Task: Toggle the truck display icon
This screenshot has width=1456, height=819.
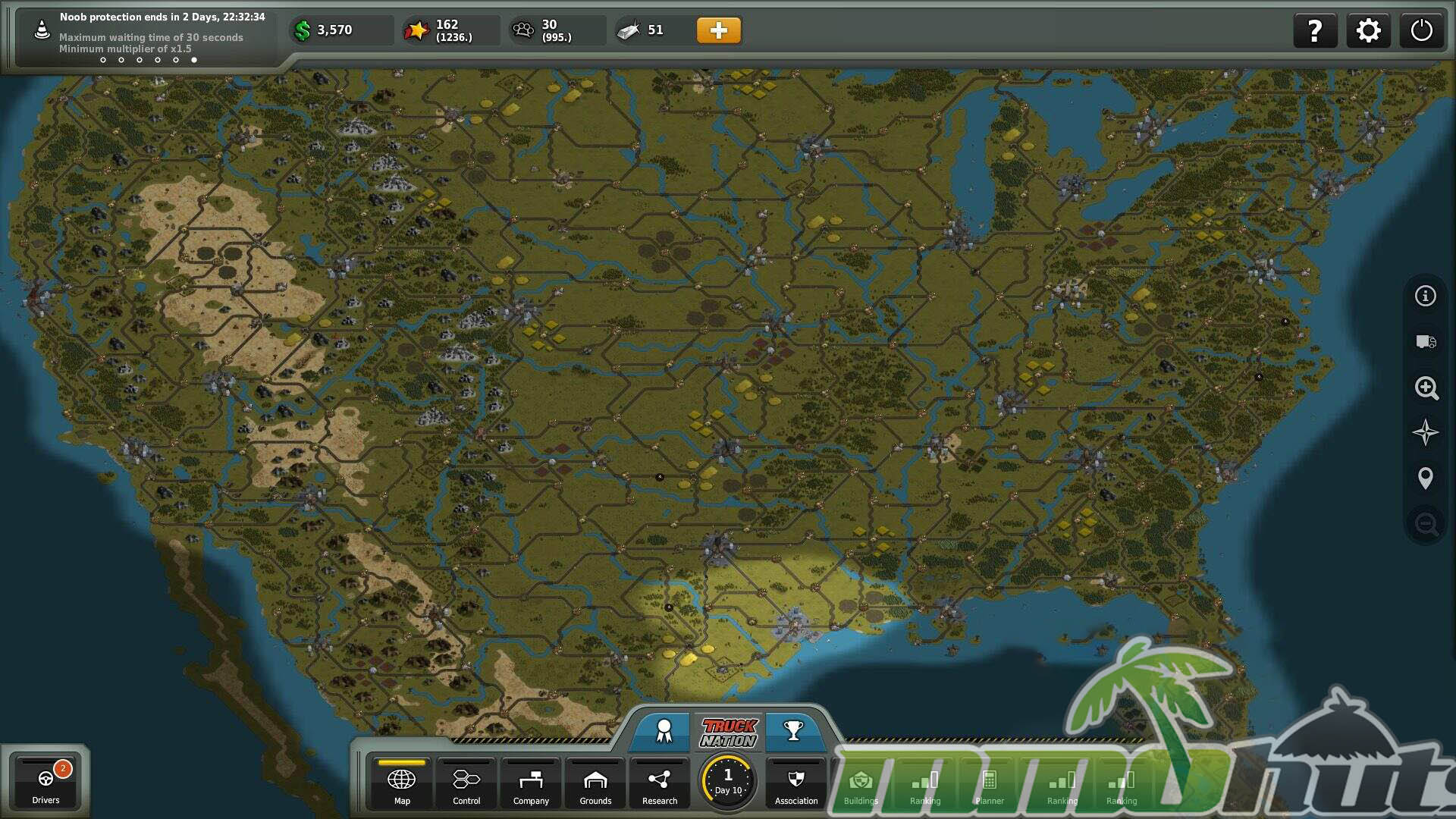Action: point(1426,342)
